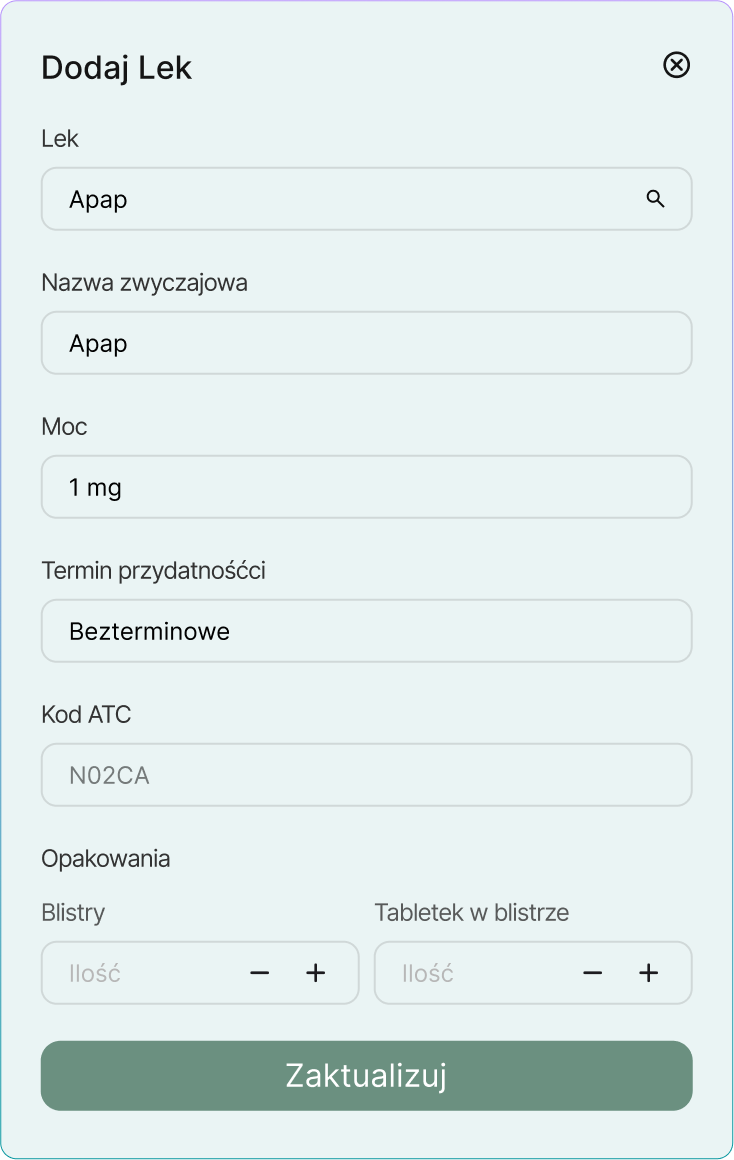This screenshot has width=734, height=1160.
Task: Increase the Blistry quantity with plus
Action: tap(316, 972)
